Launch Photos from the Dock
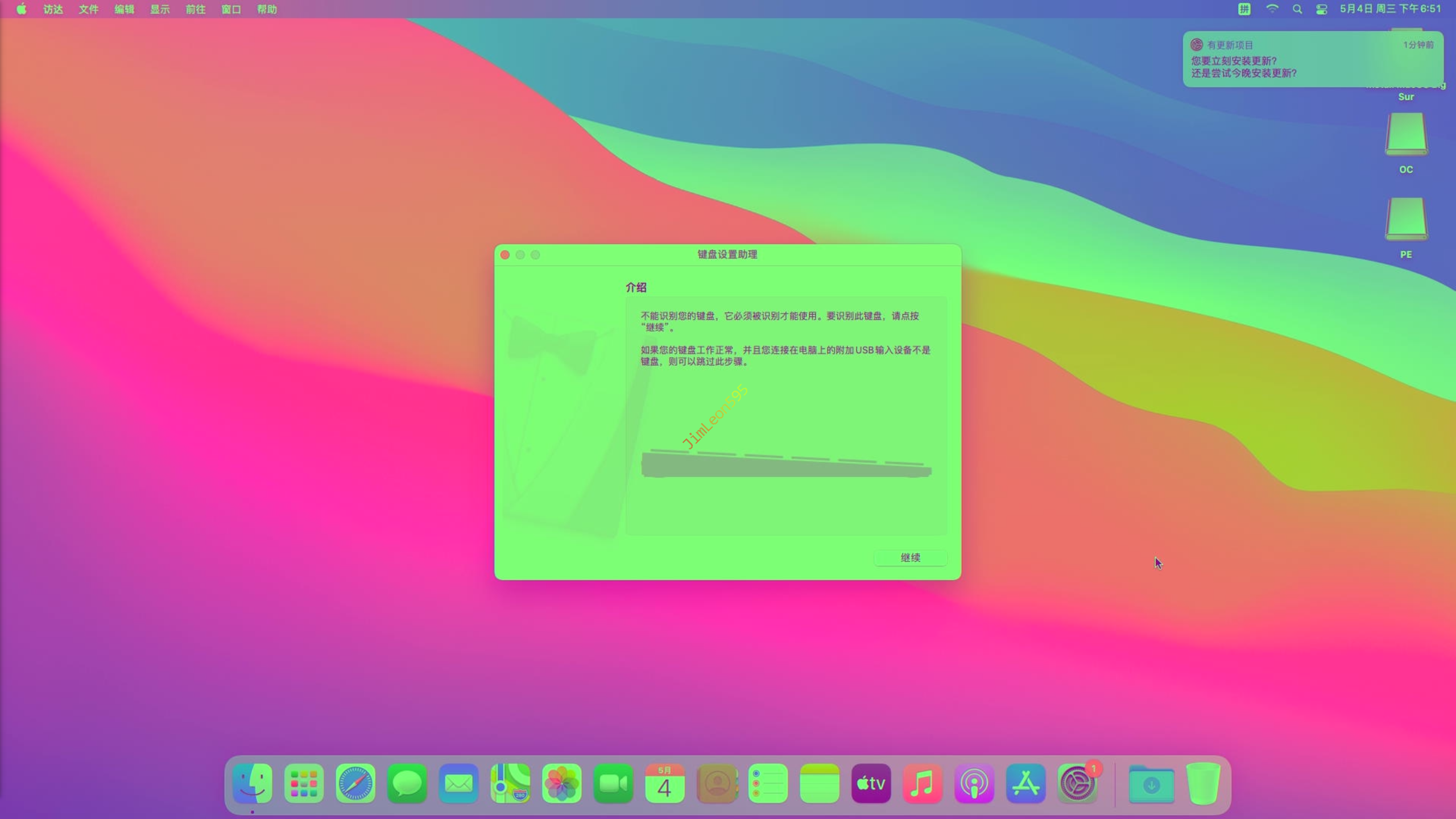1456x819 pixels. pyautogui.click(x=561, y=783)
